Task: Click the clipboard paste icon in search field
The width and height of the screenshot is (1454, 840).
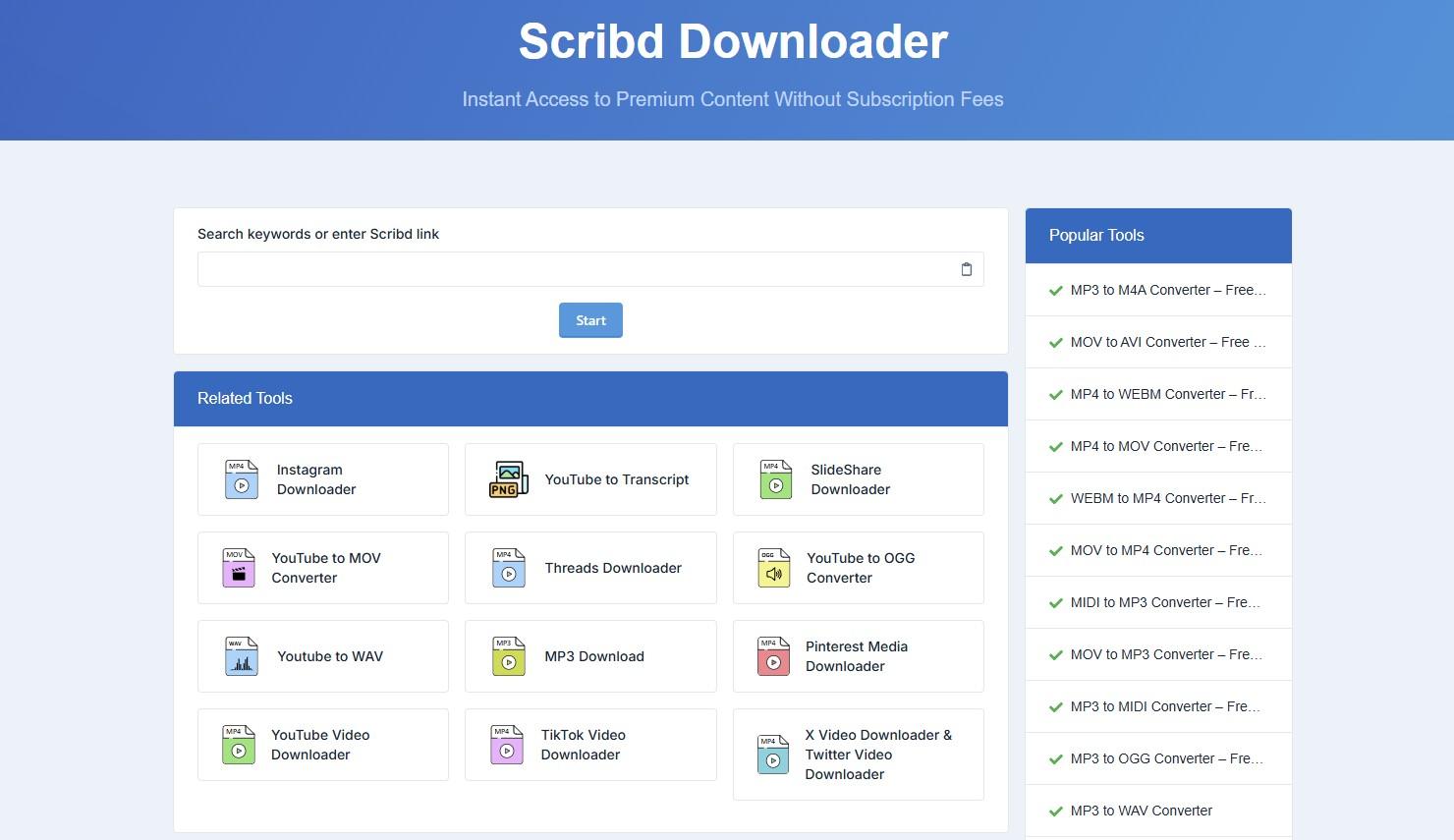Action: 966,269
